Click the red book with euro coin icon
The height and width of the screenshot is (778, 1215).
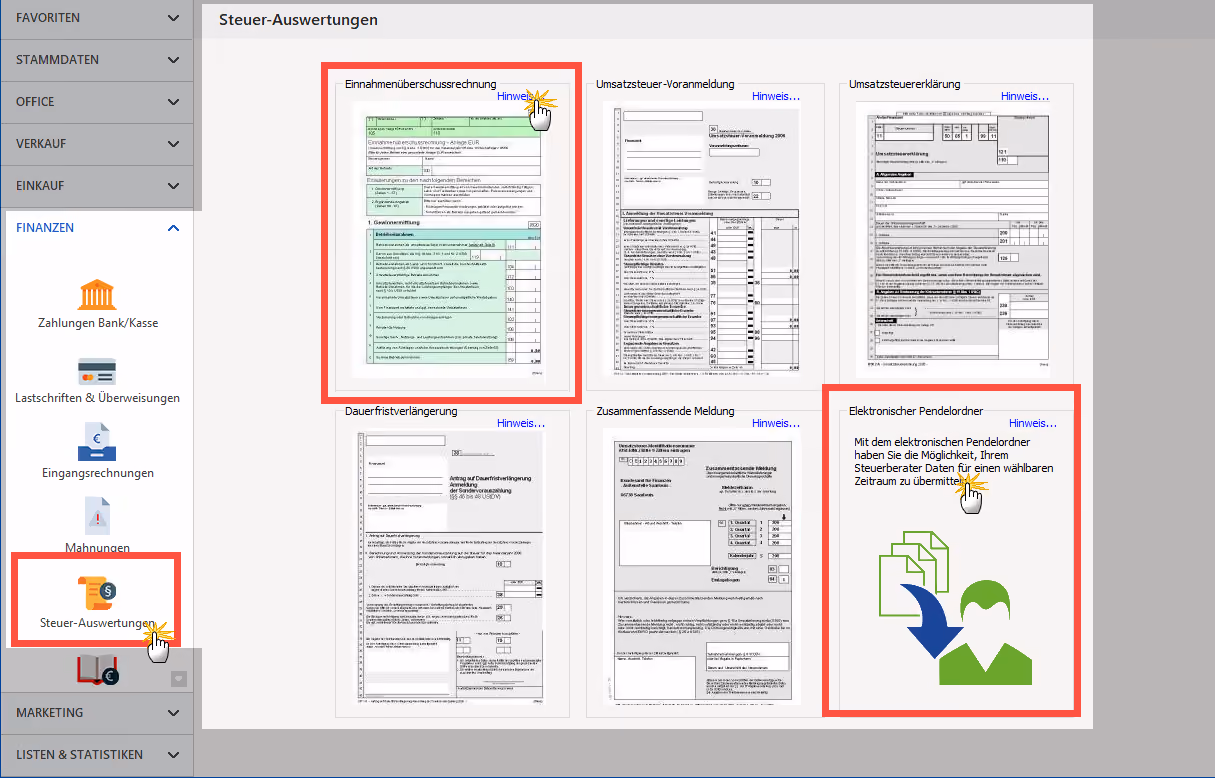pos(98,672)
